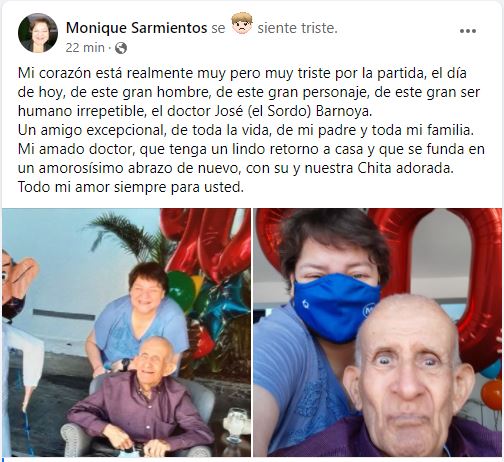
Task: Click the "siente triste" feeling text
Action: [x=297, y=28]
